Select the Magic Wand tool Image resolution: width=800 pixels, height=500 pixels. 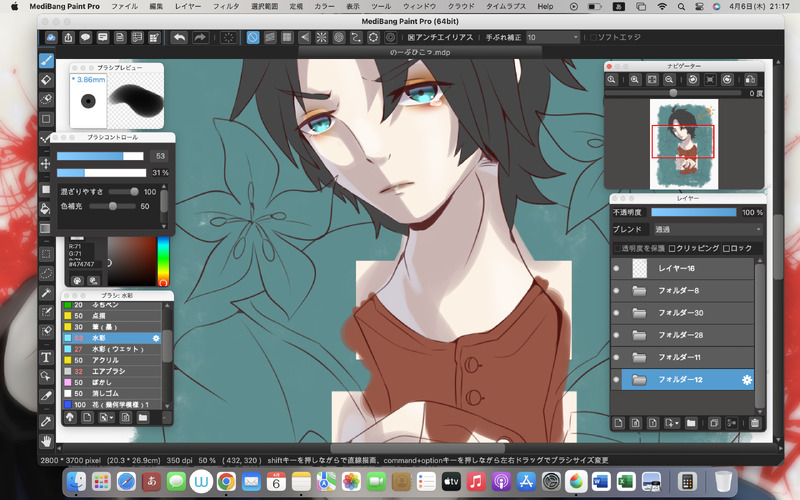point(46,292)
